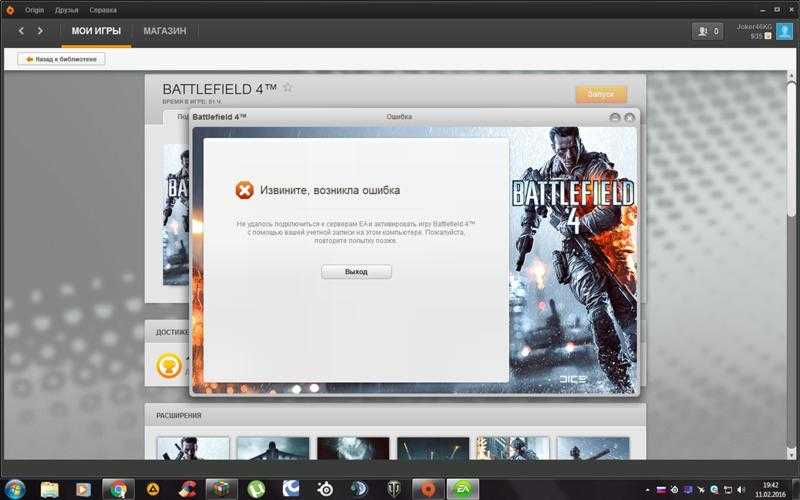Open Origin taskbar icon
This screenshot has width=800, height=500.
point(428,489)
